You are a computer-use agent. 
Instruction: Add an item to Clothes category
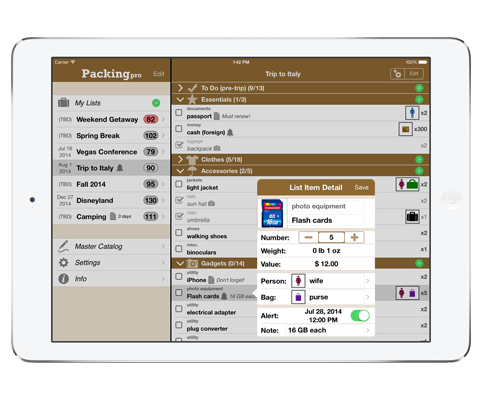click(x=419, y=159)
